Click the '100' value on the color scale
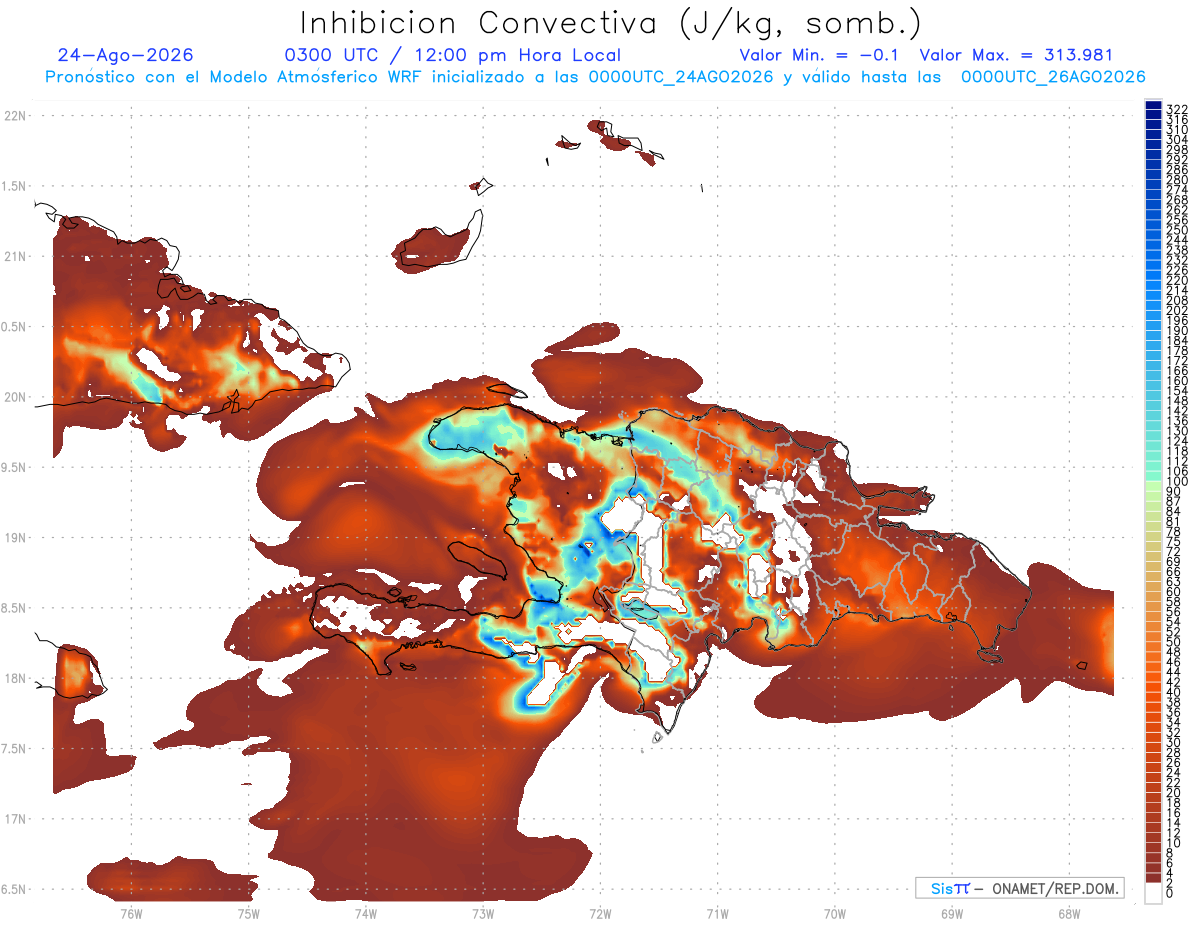 pos(1177,482)
